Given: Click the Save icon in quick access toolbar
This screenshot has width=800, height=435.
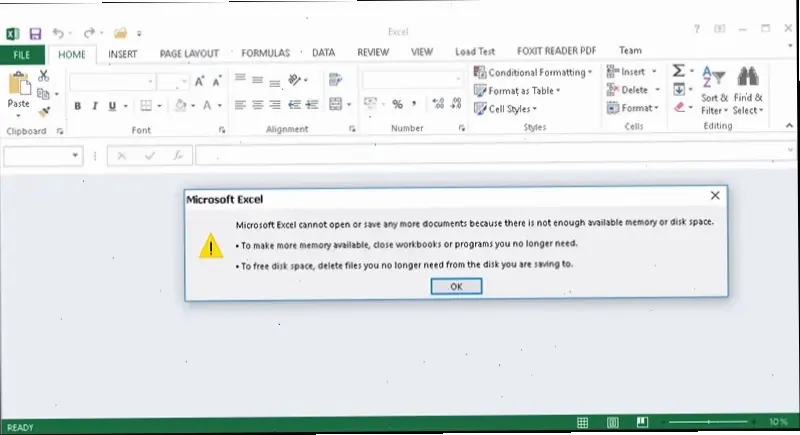Looking at the screenshot, I should click(36, 34).
